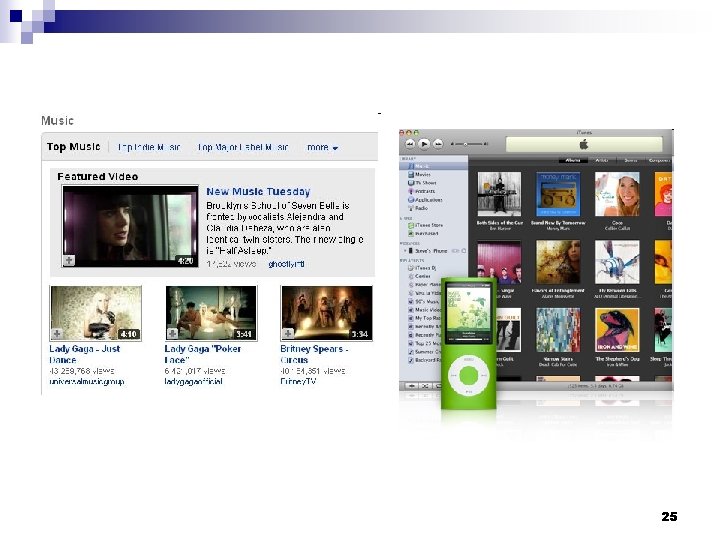The height and width of the screenshot is (540, 720).
Task: Click the plus icon on the Poker Face thumbnail
Action: coord(172,334)
